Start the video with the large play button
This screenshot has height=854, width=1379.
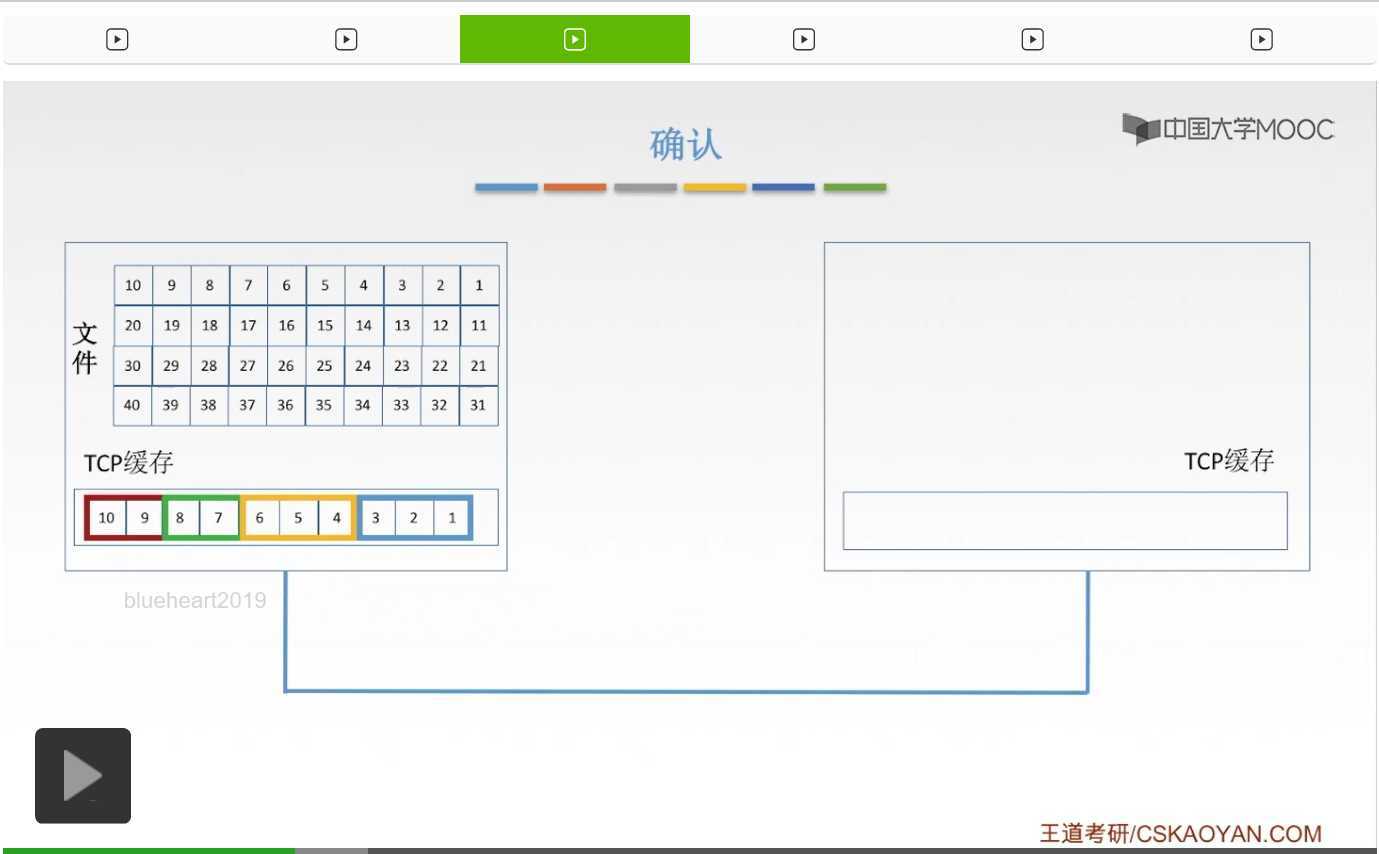click(83, 776)
